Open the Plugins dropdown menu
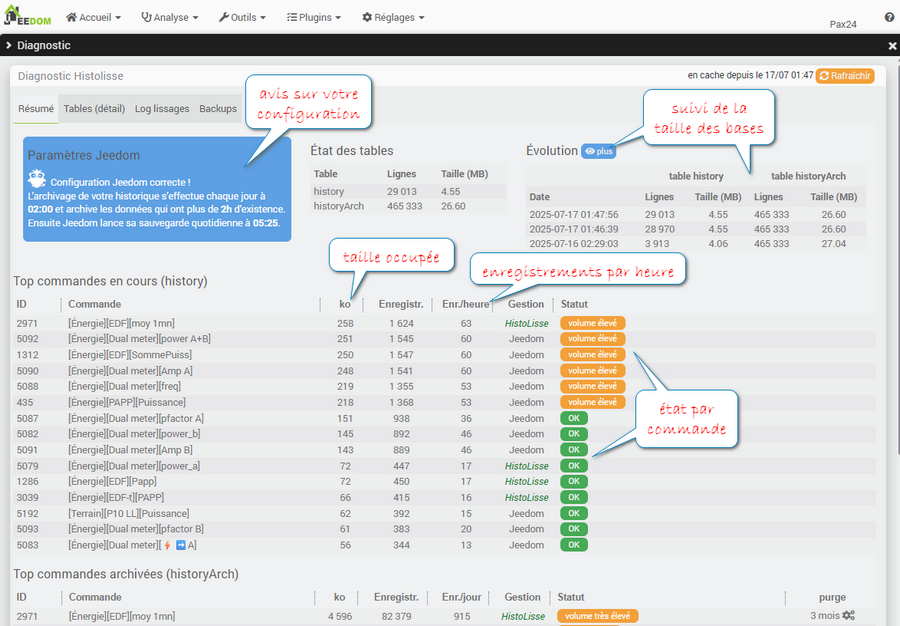900x626 pixels. (314, 17)
